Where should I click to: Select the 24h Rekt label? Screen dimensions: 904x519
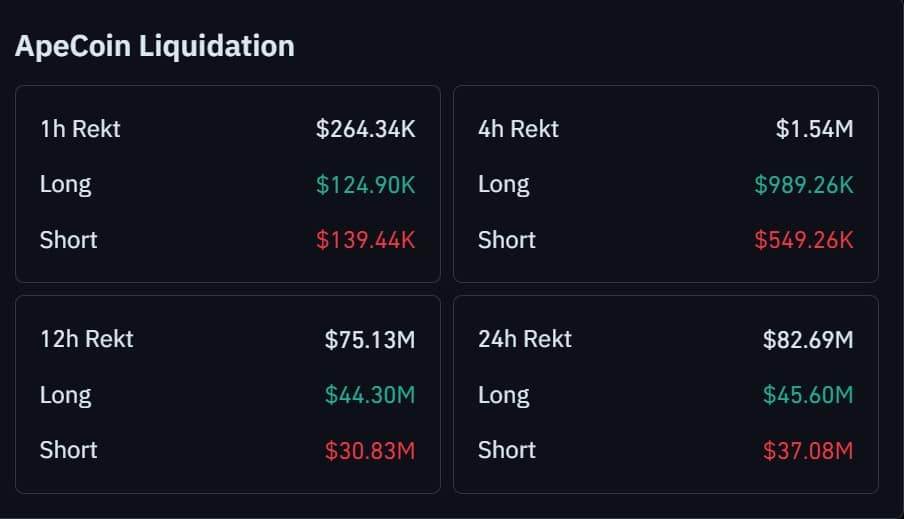525,339
